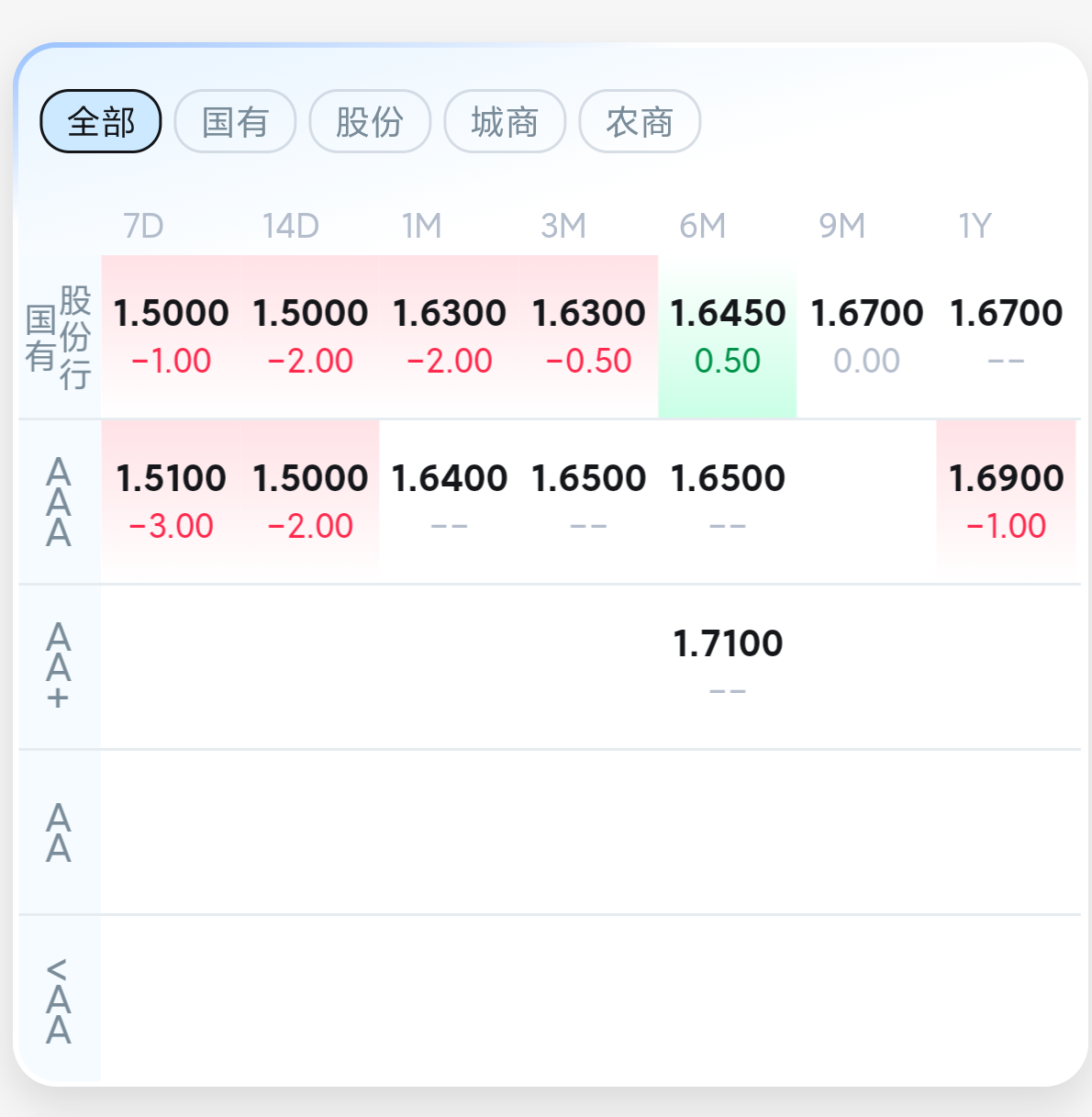Click the 3M column header

tap(563, 226)
